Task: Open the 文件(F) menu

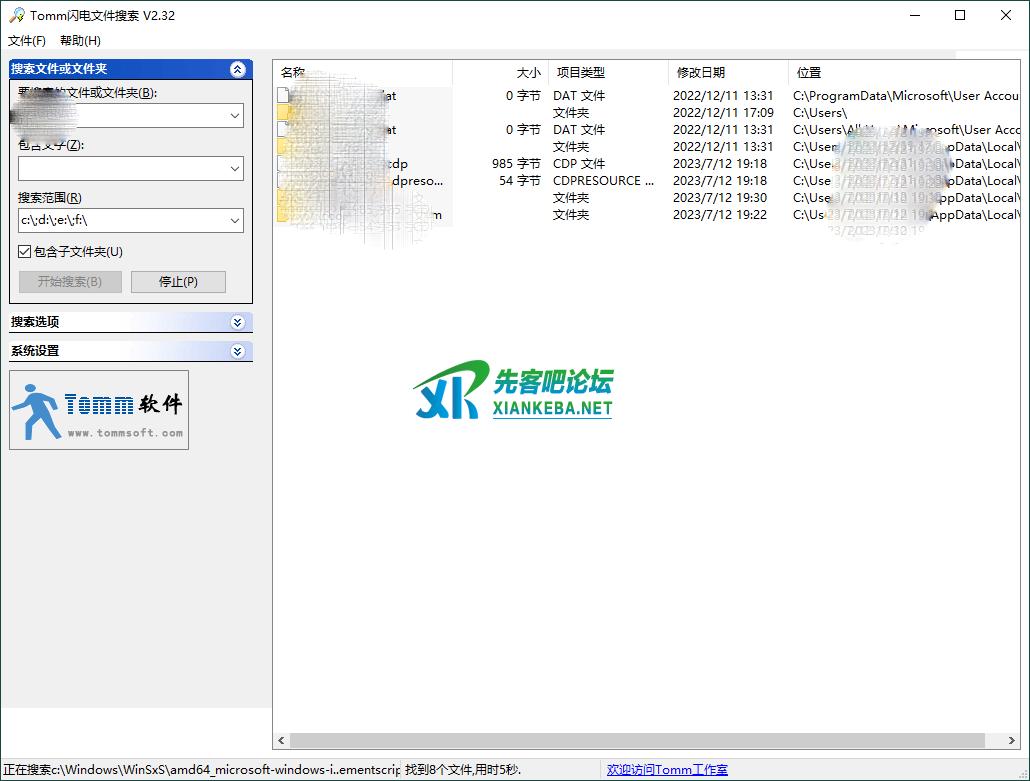Action: pos(27,41)
